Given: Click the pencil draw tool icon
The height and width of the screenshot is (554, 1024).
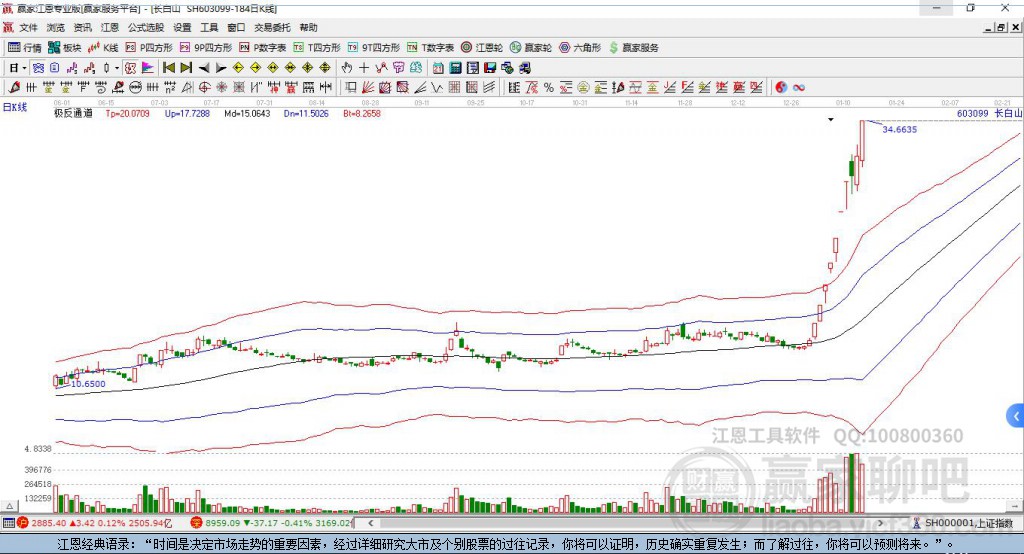Looking at the screenshot, I should point(14,87).
